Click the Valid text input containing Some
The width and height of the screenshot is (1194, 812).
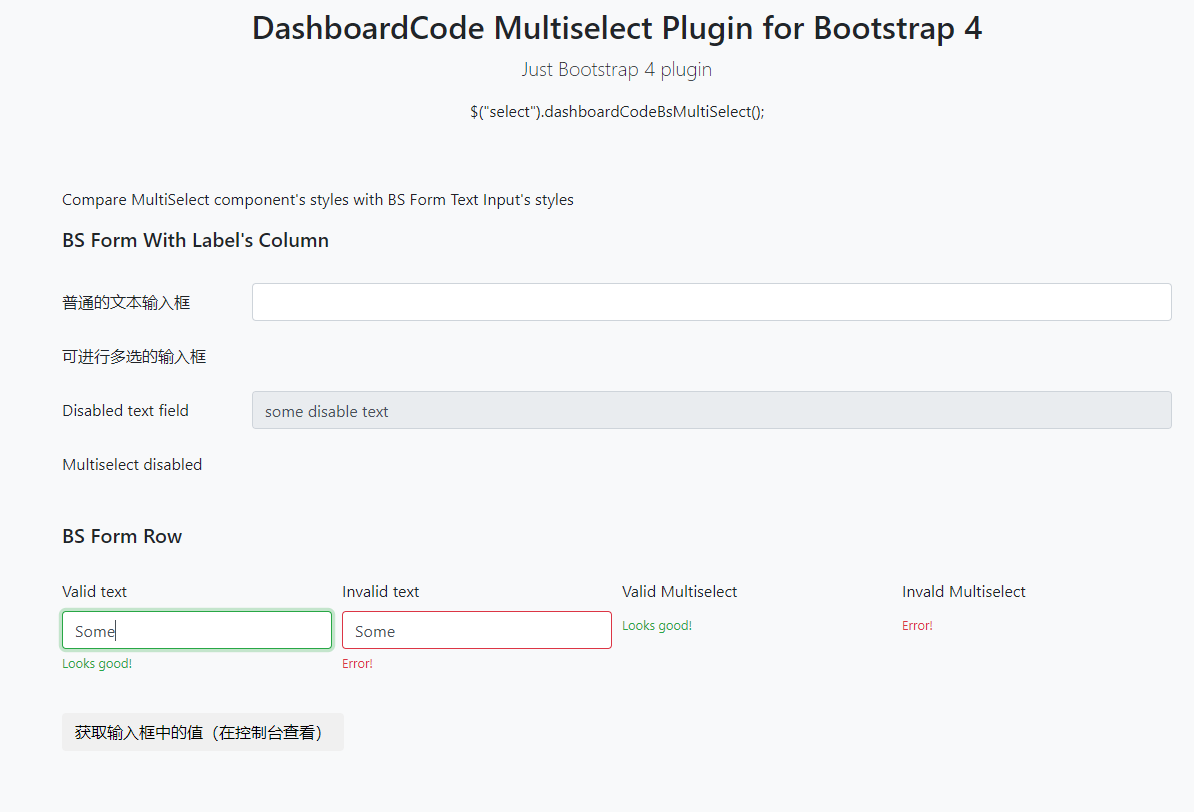click(x=197, y=631)
